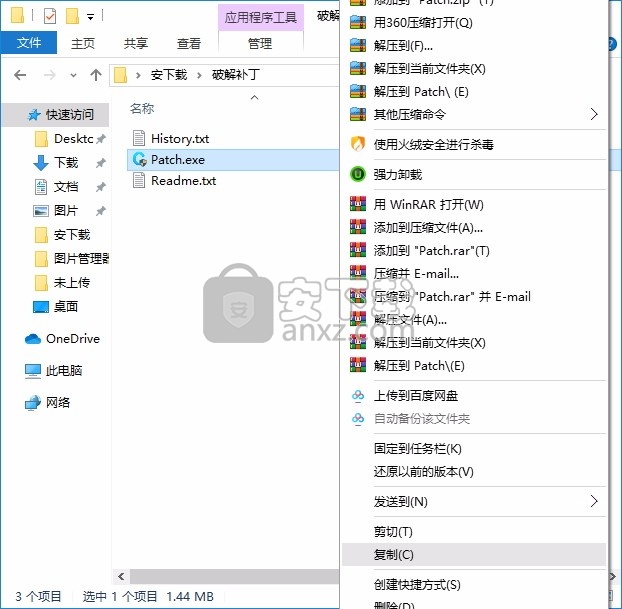Choose 解压文件(A)... menu entry
The height and width of the screenshot is (609, 622).
click(473, 319)
